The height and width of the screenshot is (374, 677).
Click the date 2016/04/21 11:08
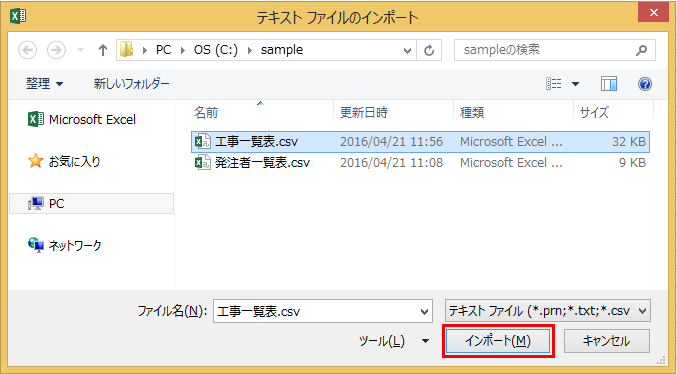click(x=391, y=163)
